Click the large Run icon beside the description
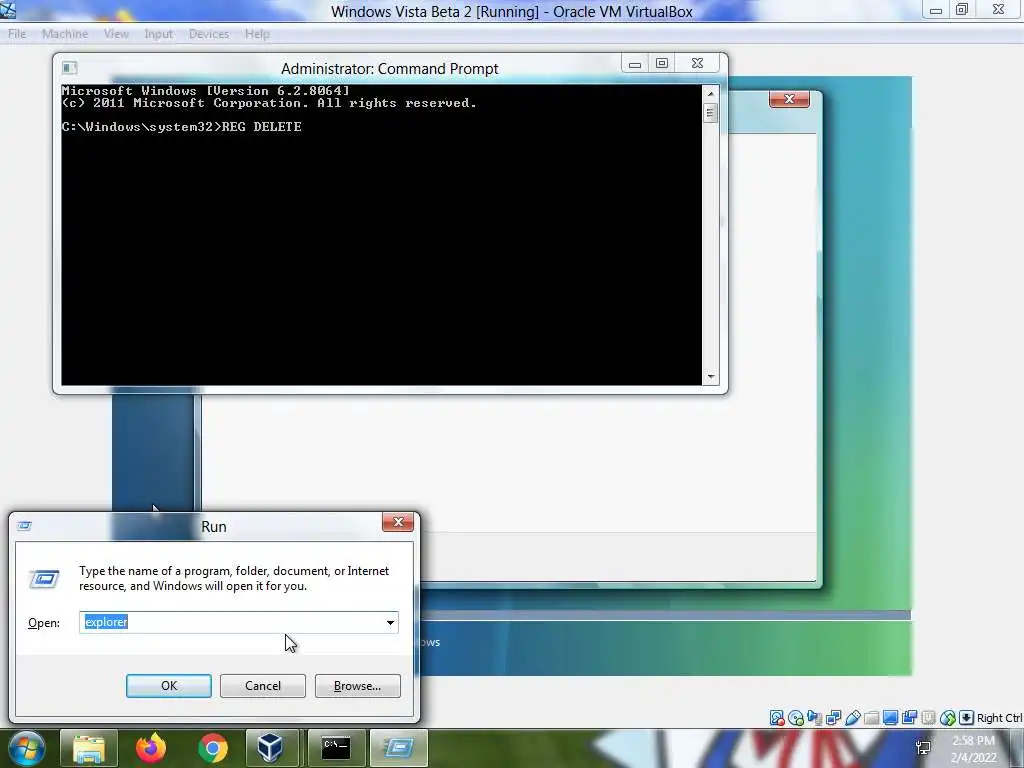 44,579
